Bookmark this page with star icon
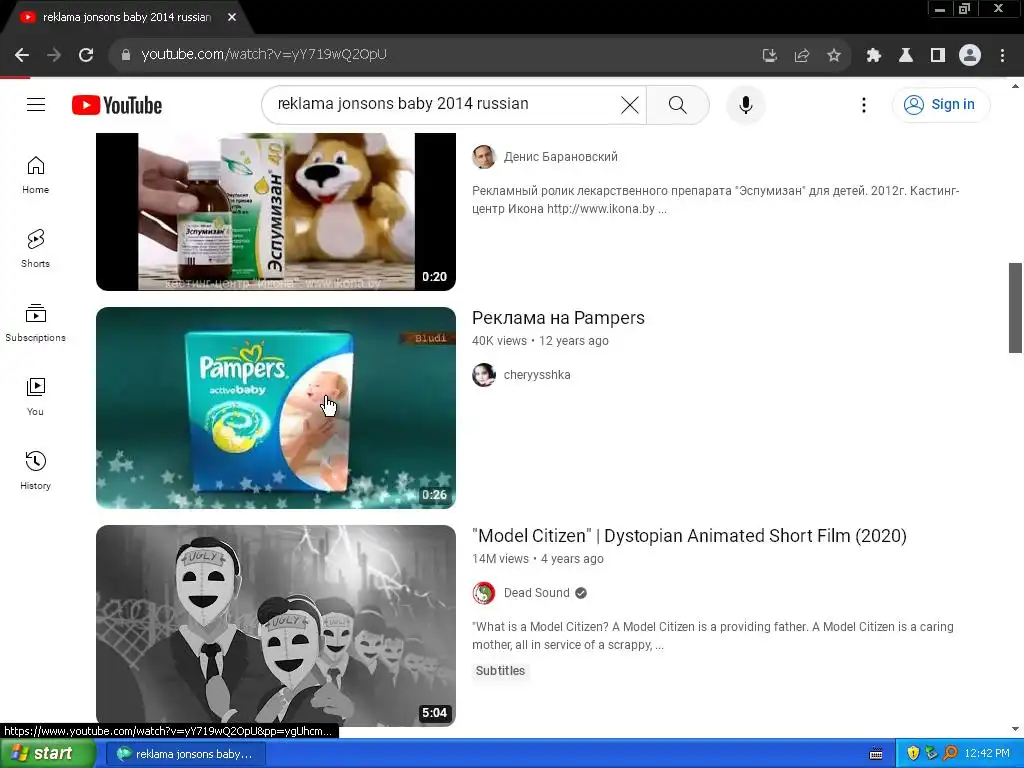 coord(834,55)
